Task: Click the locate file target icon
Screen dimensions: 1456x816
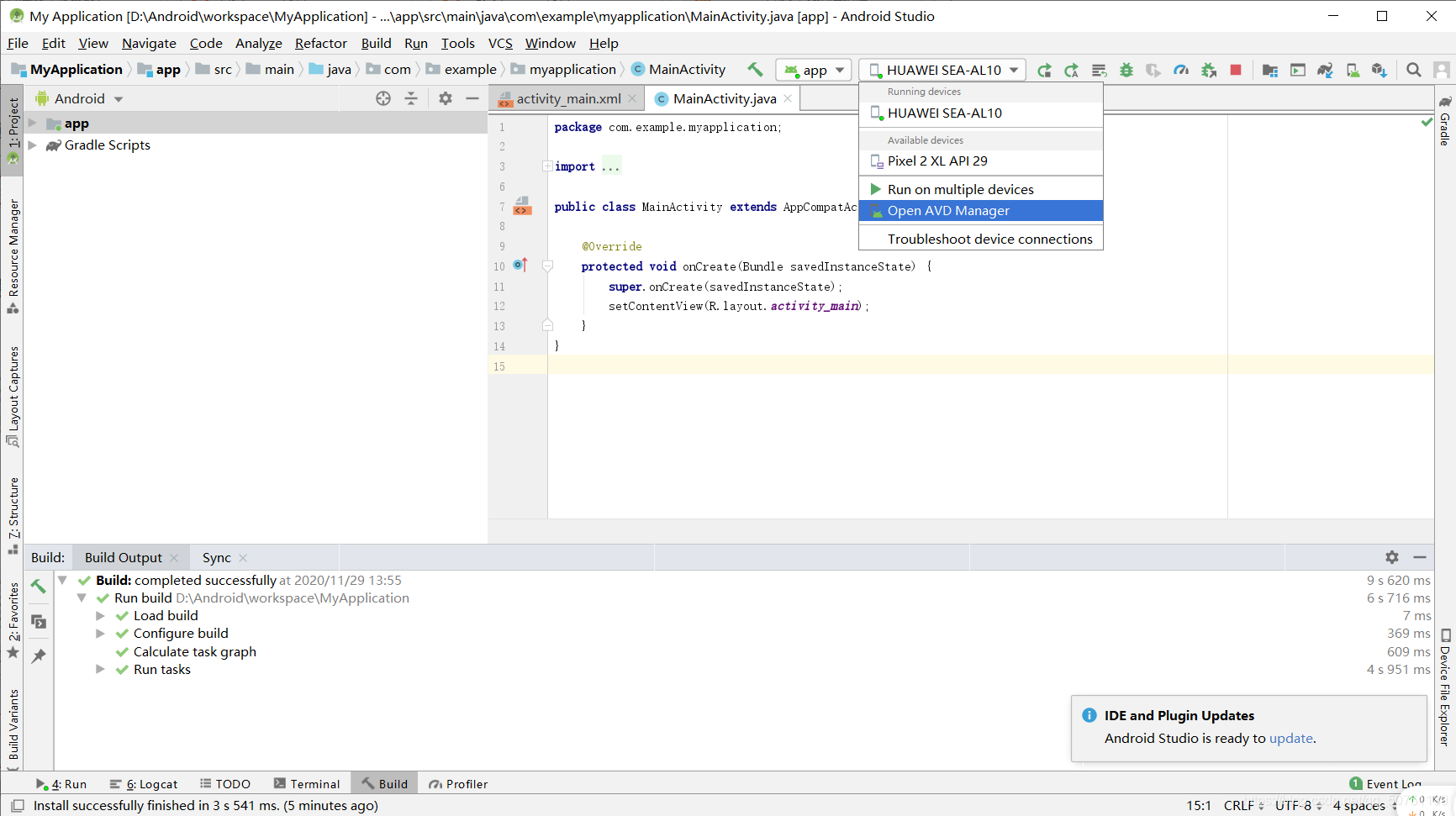Action: coord(383,98)
